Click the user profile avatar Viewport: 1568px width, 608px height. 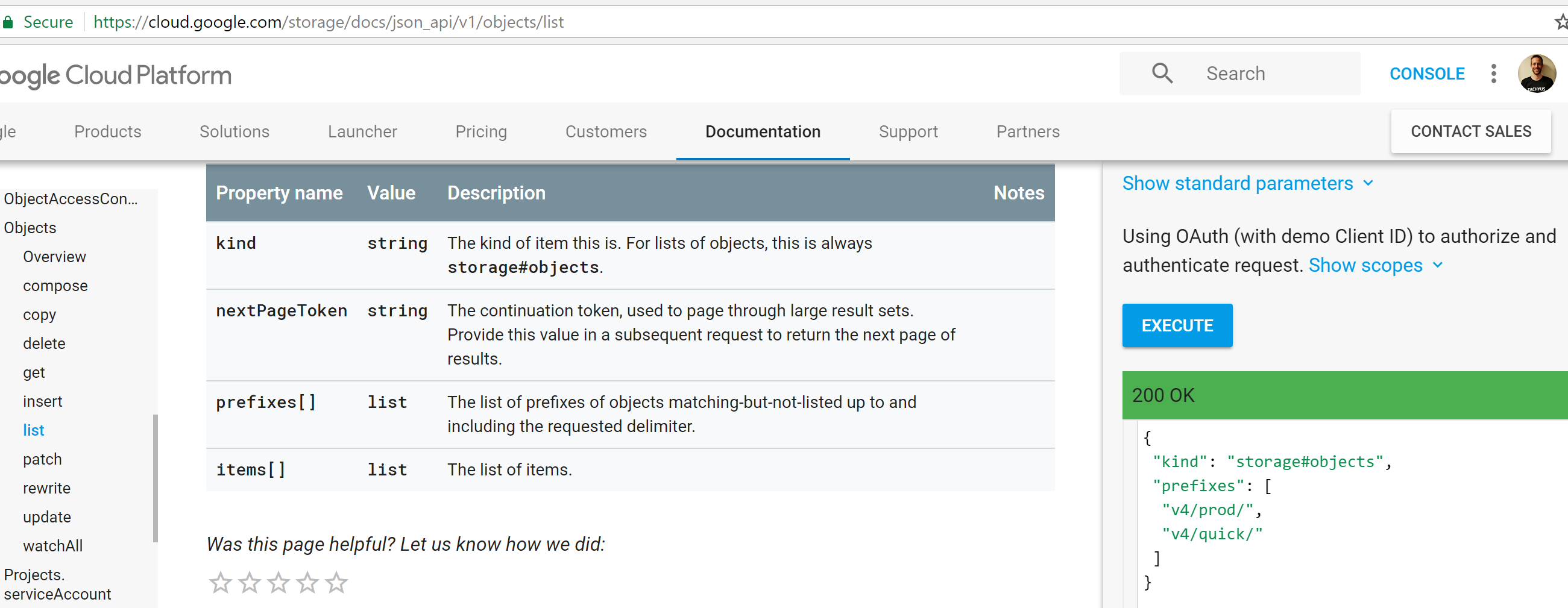point(1535,73)
